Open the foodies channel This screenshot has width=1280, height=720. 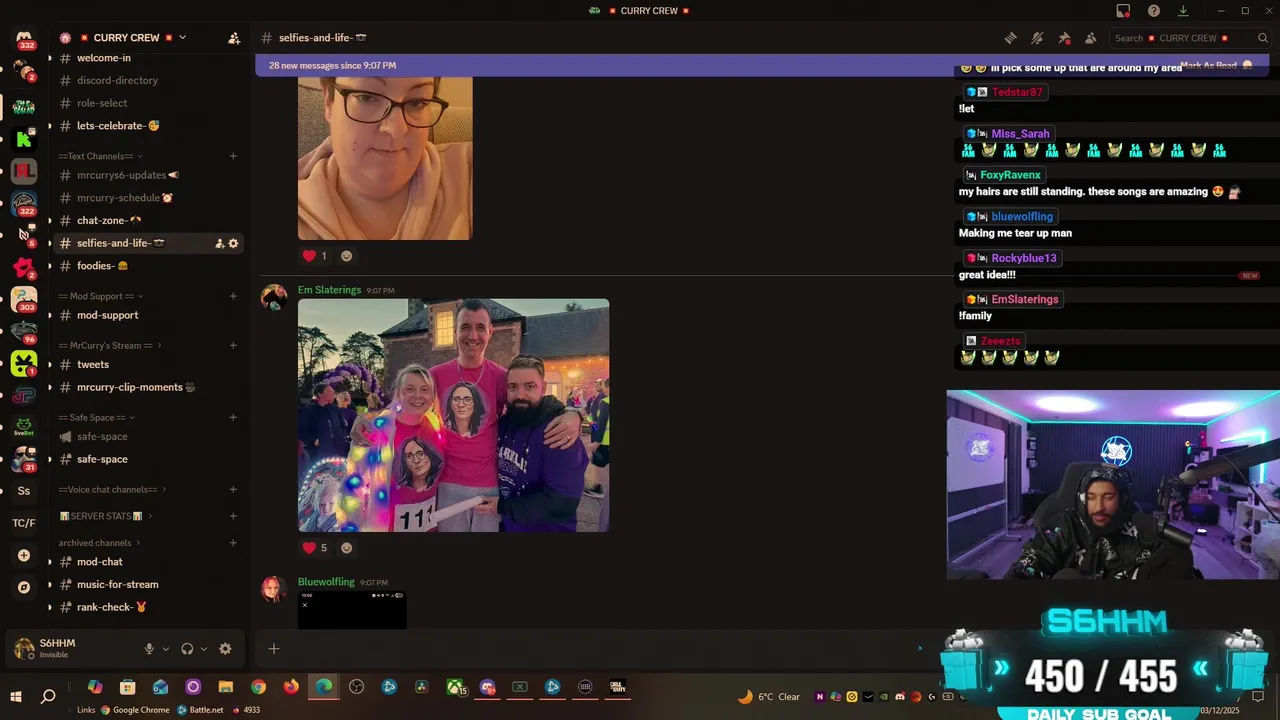coord(102,266)
